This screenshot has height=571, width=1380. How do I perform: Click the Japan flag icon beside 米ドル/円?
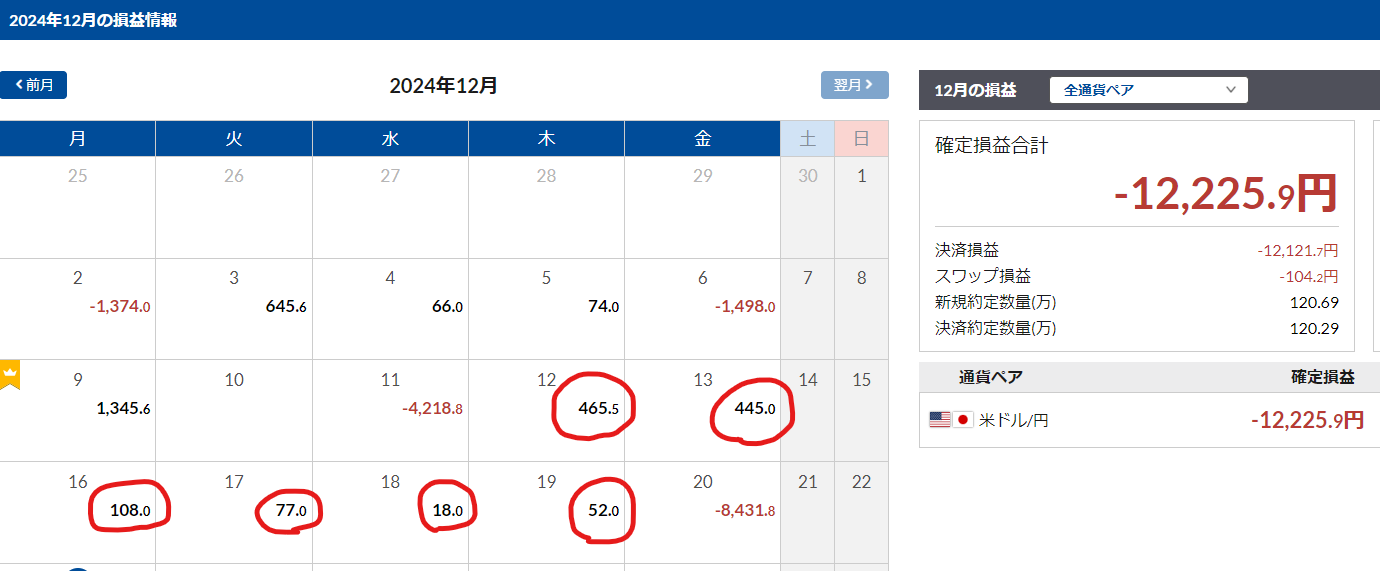pyautogui.click(x=963, y=420)
